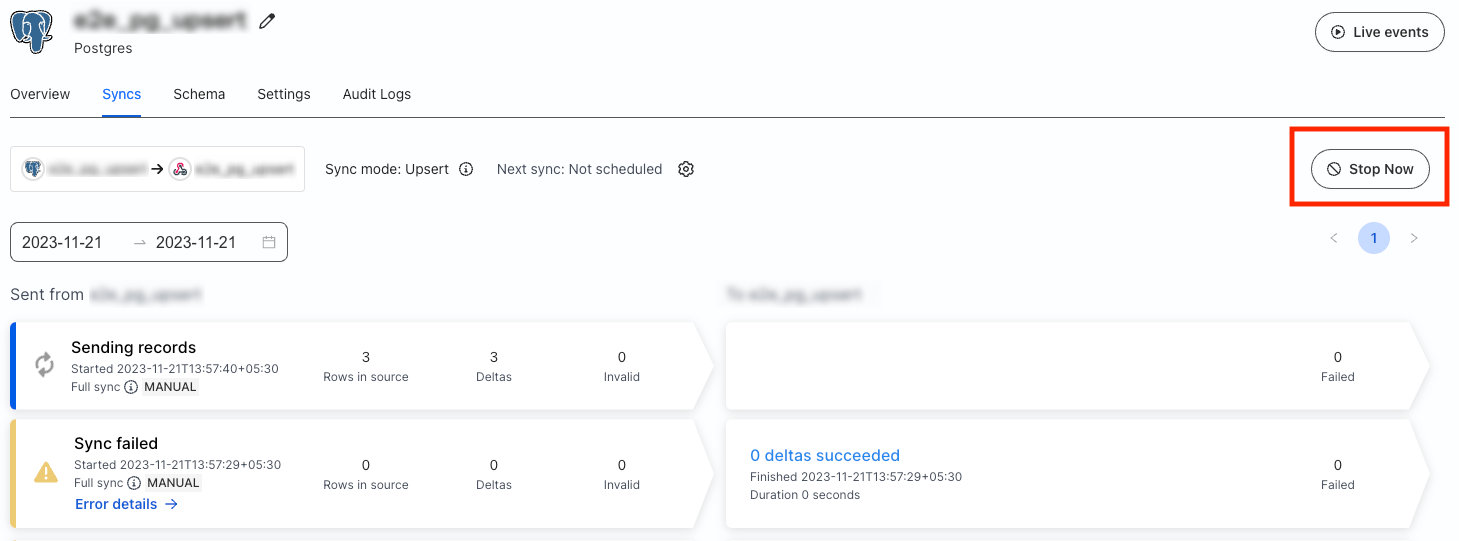1459x541 pixels.
Task: Click the start date field 2023-11-21
Action: (62, 242)
